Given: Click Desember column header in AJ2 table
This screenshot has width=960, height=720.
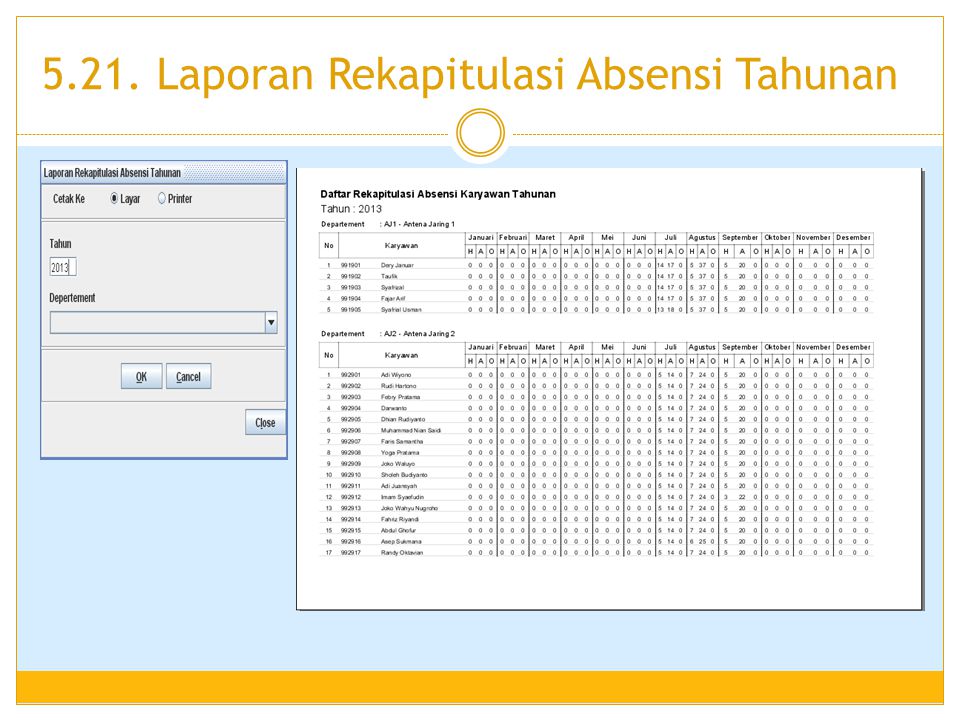Looking at the screenshot, I should 853,346.
